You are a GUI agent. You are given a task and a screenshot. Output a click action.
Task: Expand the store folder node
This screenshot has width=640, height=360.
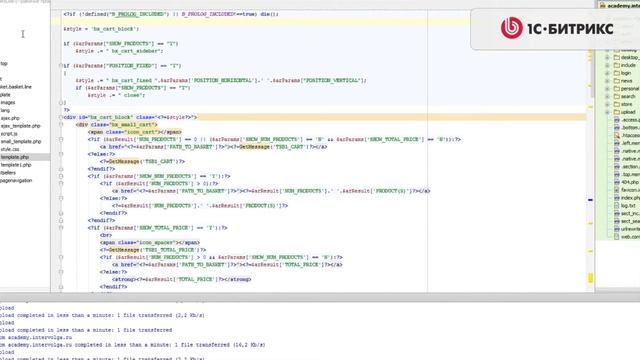tap(607, 104)
